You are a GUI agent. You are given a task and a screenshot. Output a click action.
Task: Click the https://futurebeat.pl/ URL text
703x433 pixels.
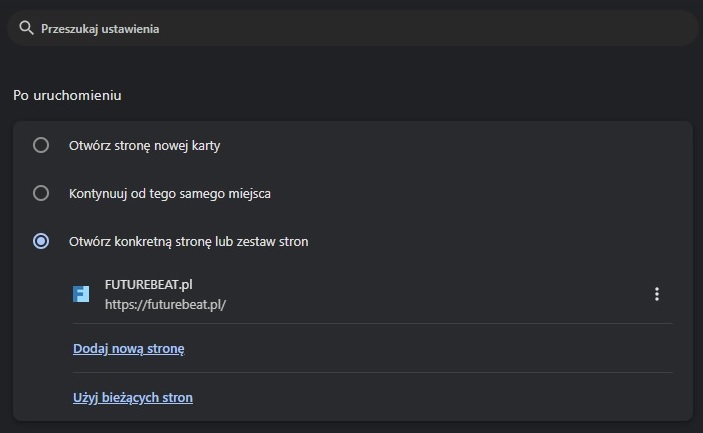point(165,304)
